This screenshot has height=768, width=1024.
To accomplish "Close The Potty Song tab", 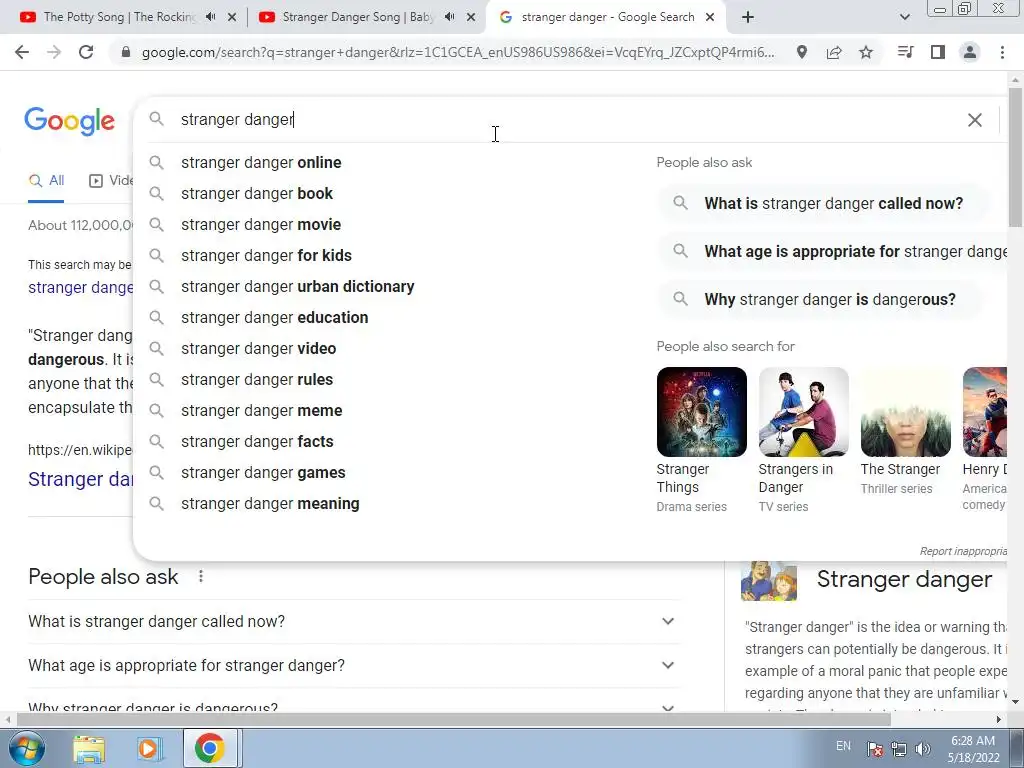I will tap(232, 17).
